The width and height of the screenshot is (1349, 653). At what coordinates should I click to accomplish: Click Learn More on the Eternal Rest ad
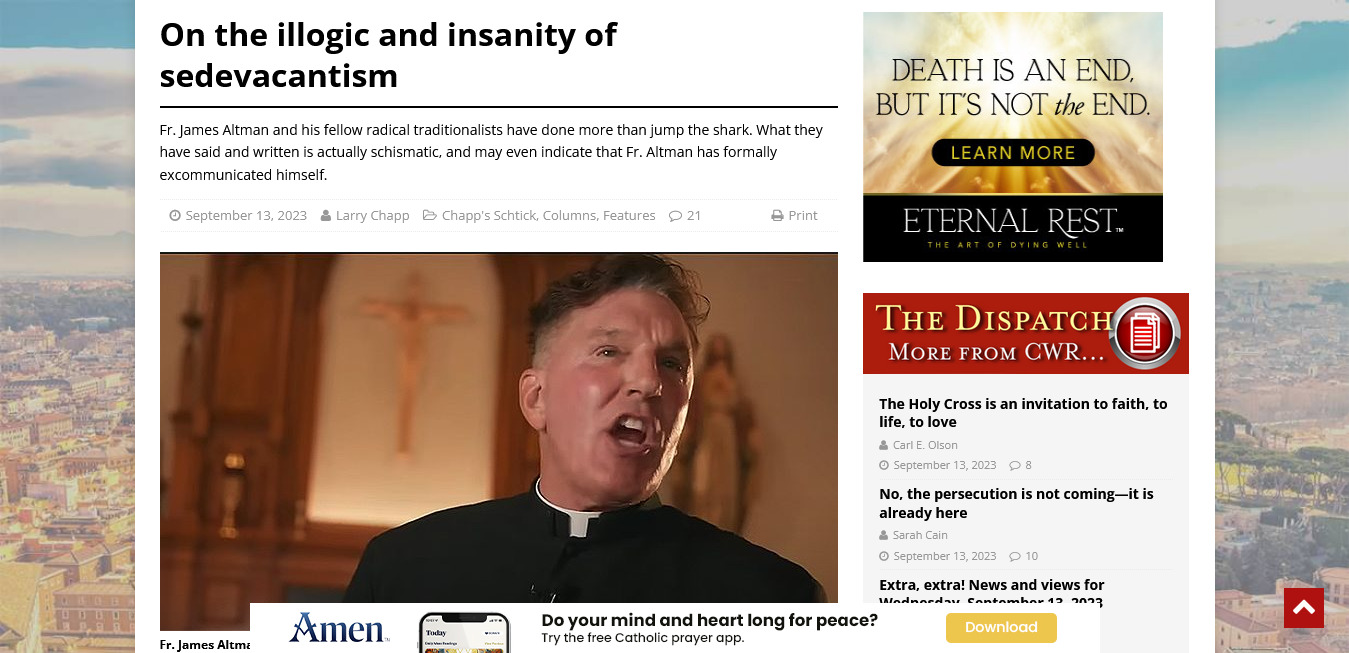[x=1013, y=153]
